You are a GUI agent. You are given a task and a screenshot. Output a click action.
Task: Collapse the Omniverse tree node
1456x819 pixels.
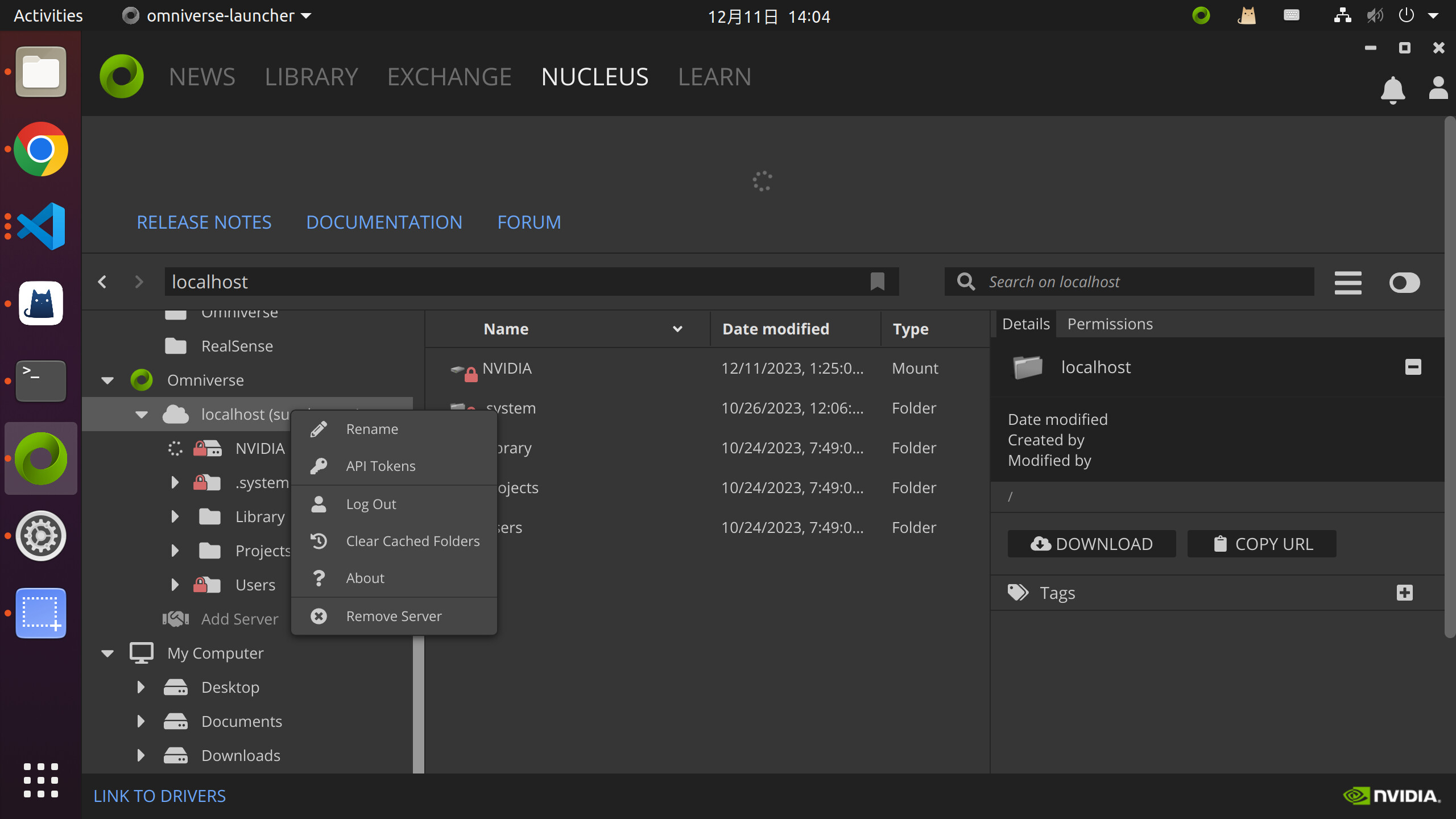tap(107, 380)
